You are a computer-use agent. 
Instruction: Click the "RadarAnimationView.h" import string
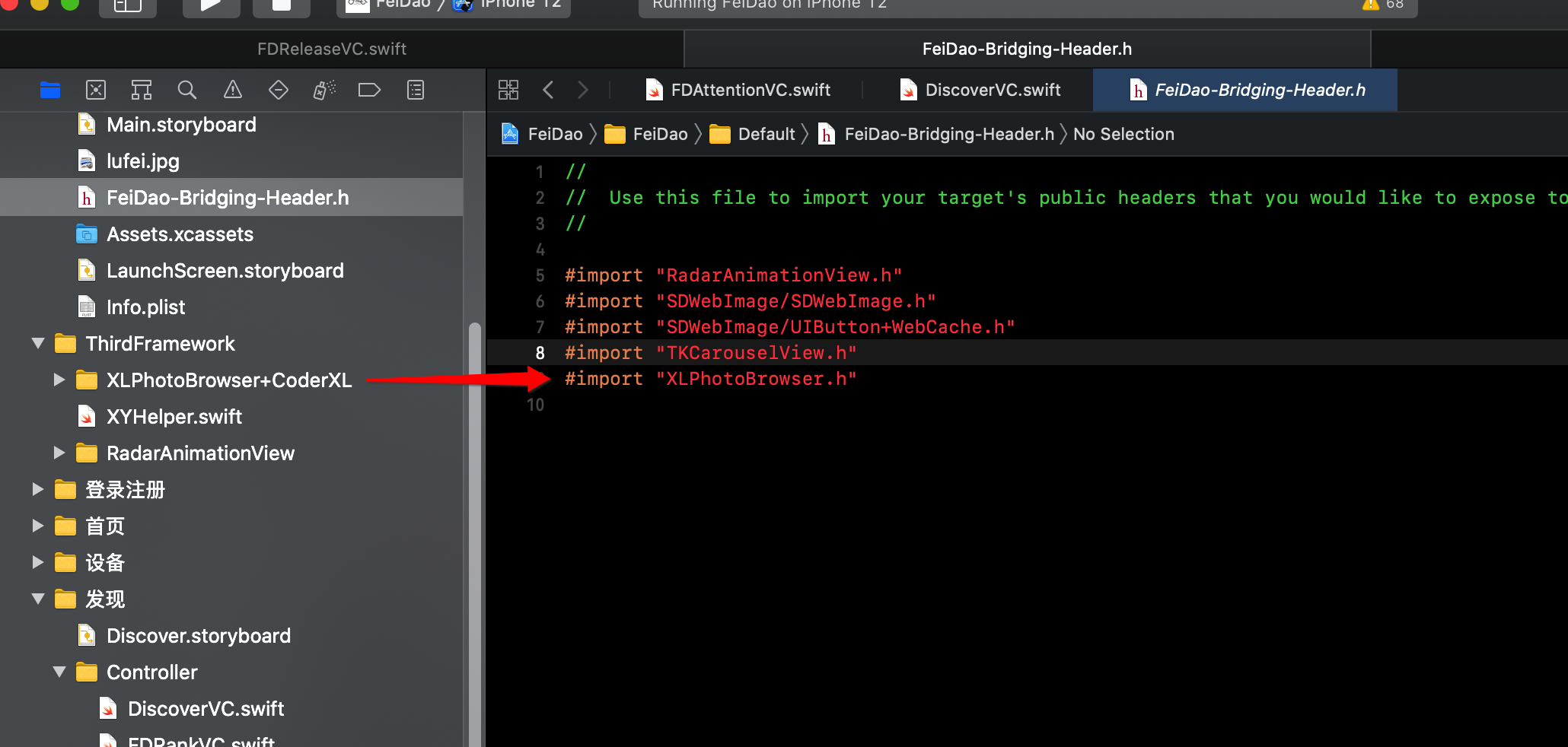(x=779, y=275)
